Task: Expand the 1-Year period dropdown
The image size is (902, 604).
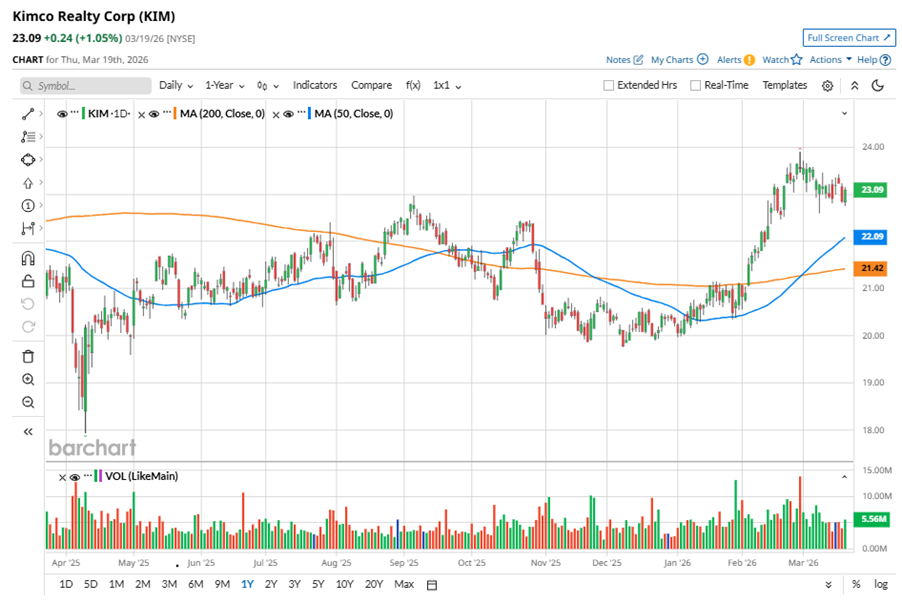Action: pos(225,86)
